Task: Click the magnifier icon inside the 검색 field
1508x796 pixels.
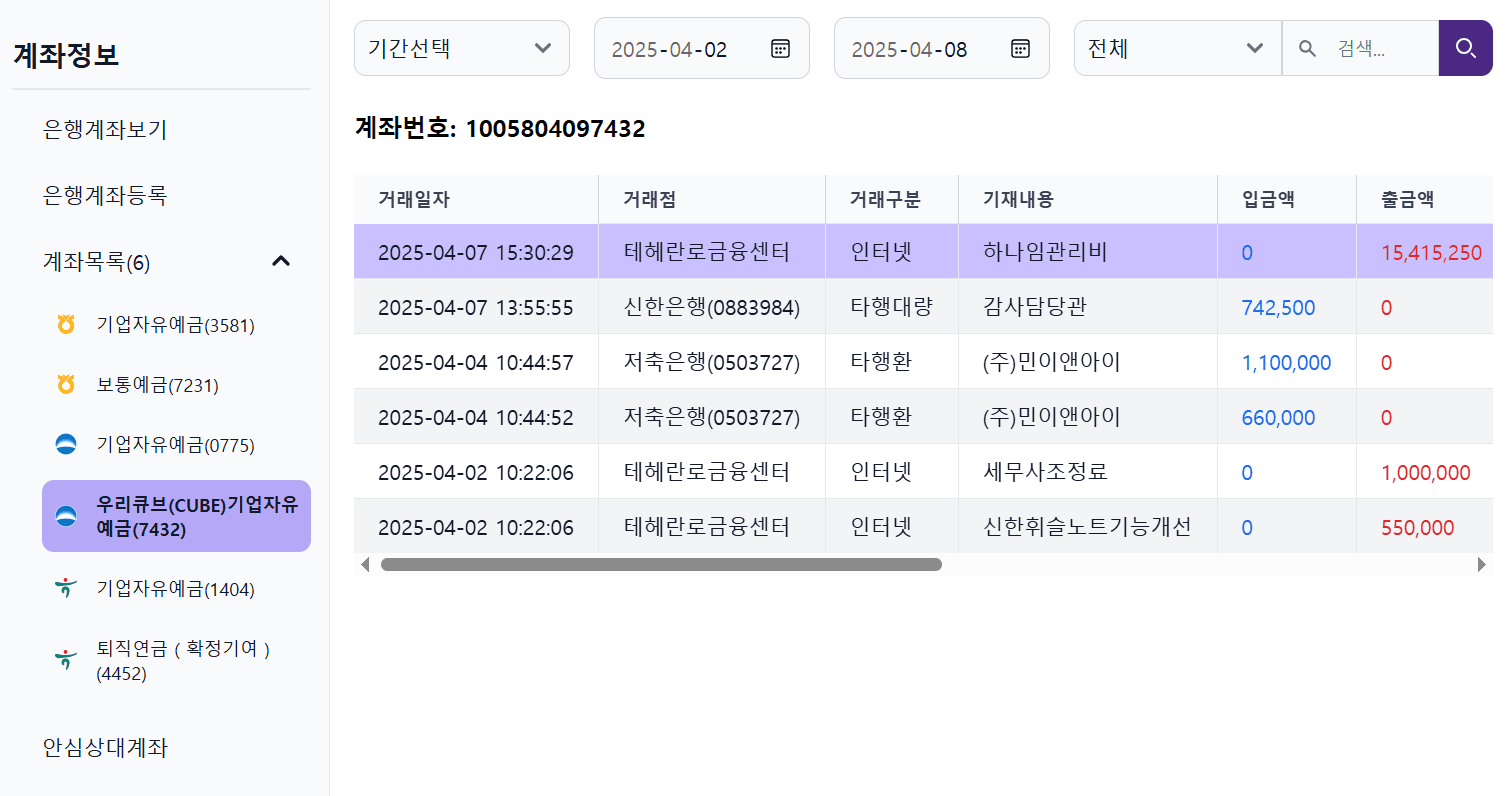Action: tap(1307, 47)
